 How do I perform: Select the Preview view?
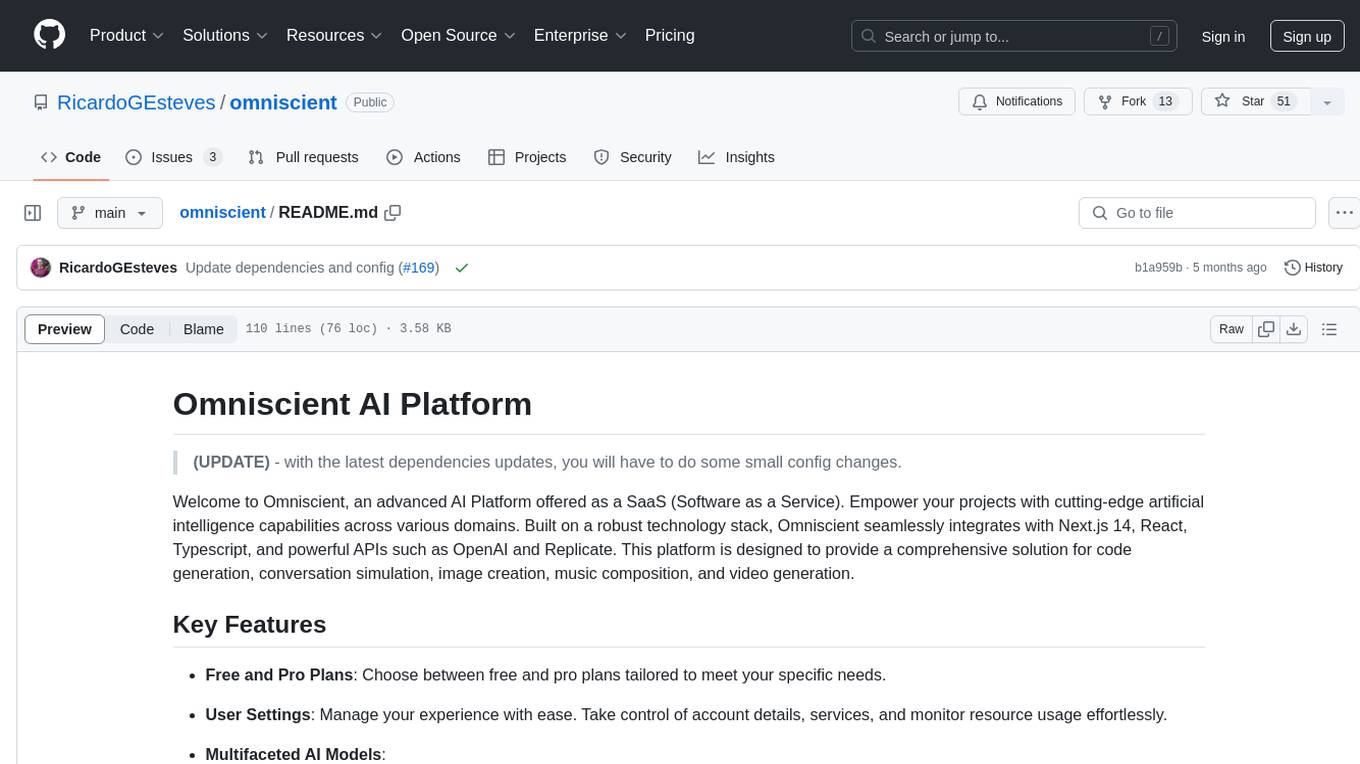65,329
